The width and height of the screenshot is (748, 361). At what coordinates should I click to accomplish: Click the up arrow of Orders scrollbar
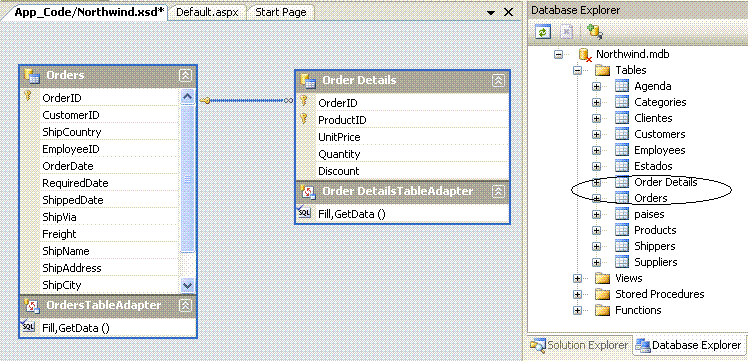[x=187, y=97]
